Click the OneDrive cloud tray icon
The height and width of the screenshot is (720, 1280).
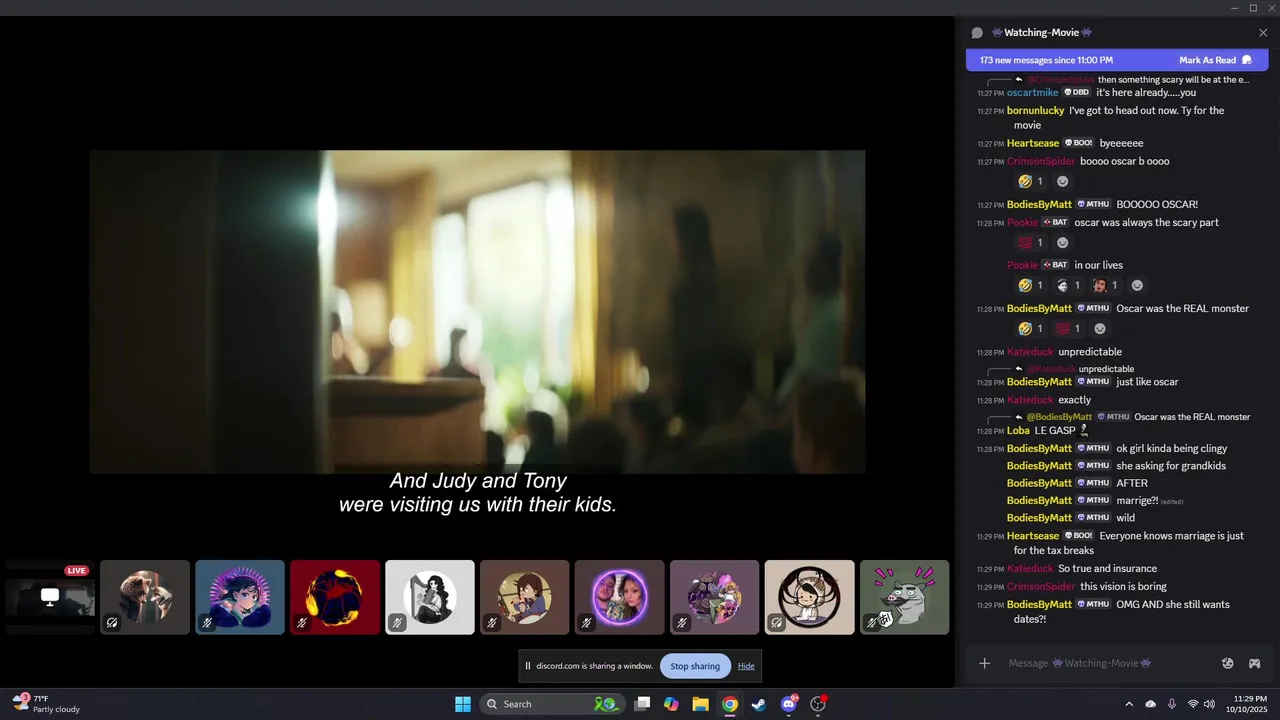(x=1150, y=704)
